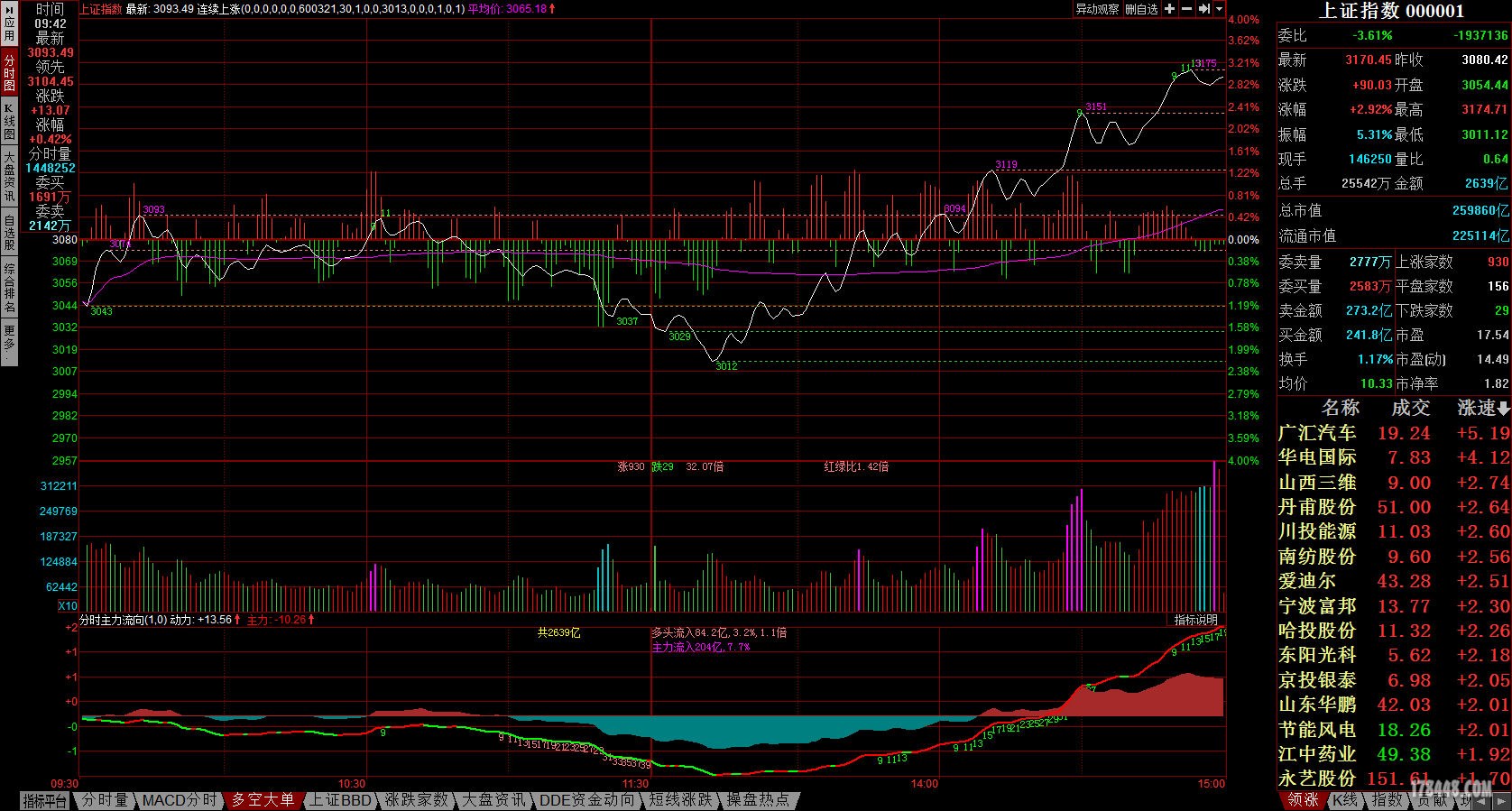Viewport: 1512px width, 811px height.
Task: Click the plus (+) toolbar icon
Action: click(1170, 9)
